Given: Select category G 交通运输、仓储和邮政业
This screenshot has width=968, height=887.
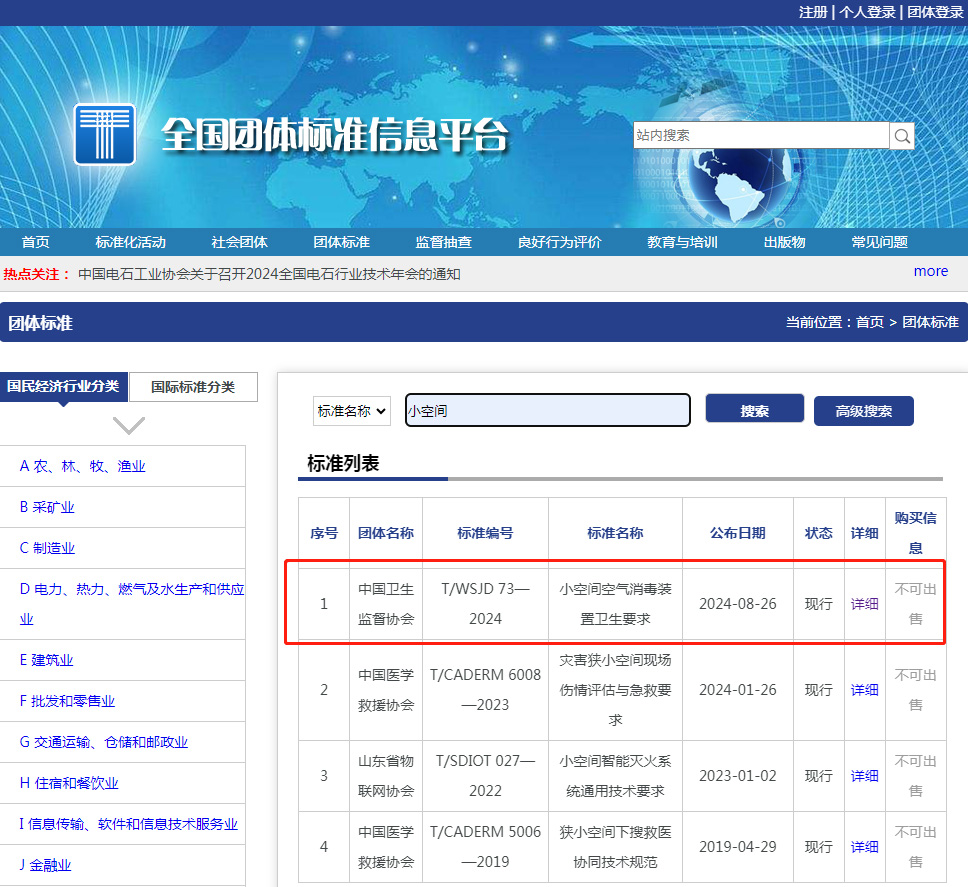Looking at the screenshot, I should point(104,741).
